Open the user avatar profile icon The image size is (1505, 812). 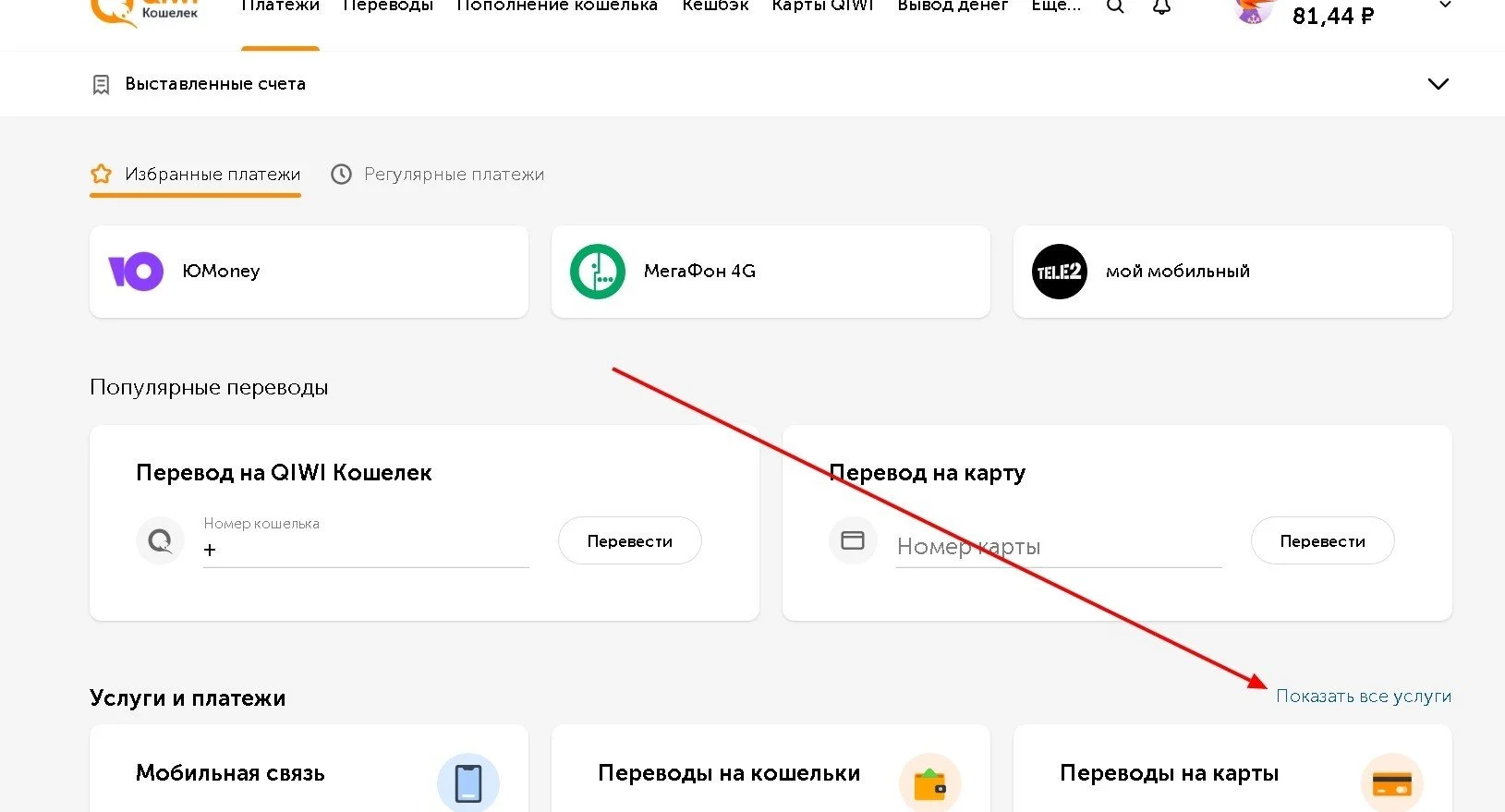(1254, 9)
